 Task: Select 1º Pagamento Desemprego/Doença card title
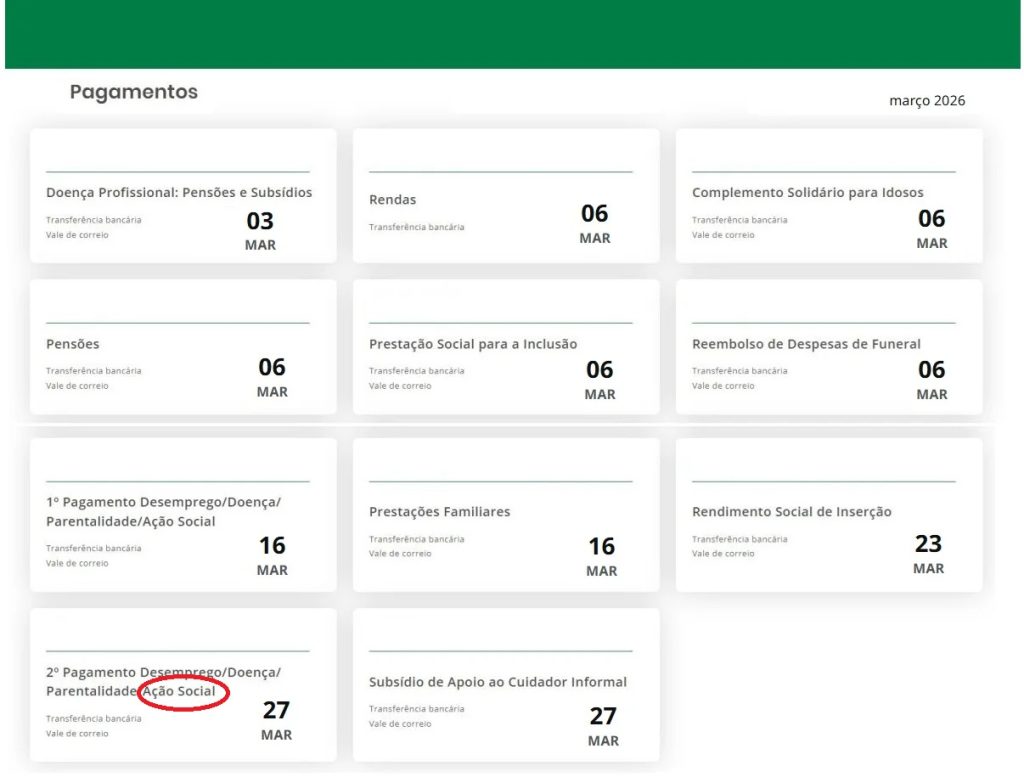click(163, 503)
